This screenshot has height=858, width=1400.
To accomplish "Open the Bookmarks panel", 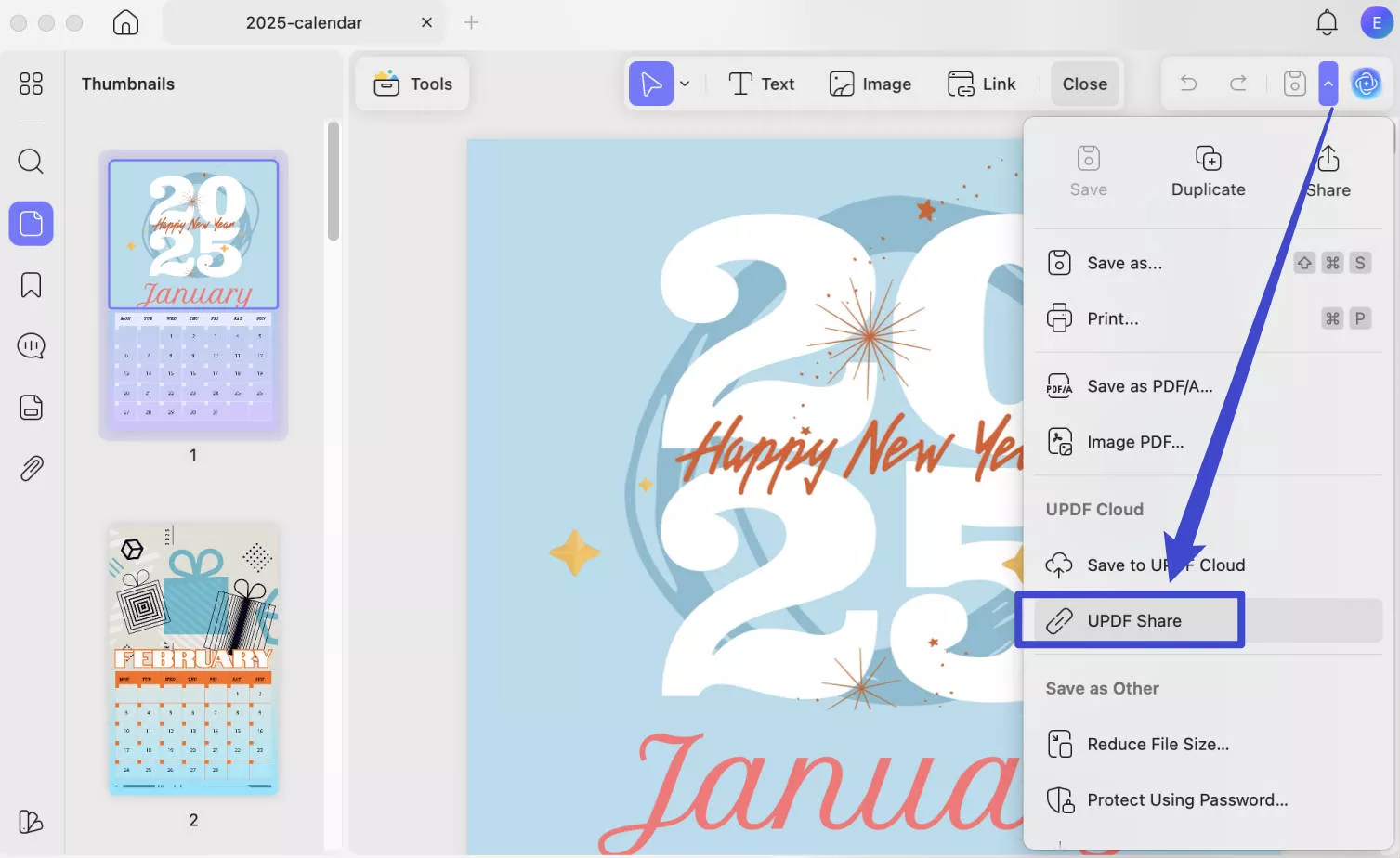I will tap(31, 285).
